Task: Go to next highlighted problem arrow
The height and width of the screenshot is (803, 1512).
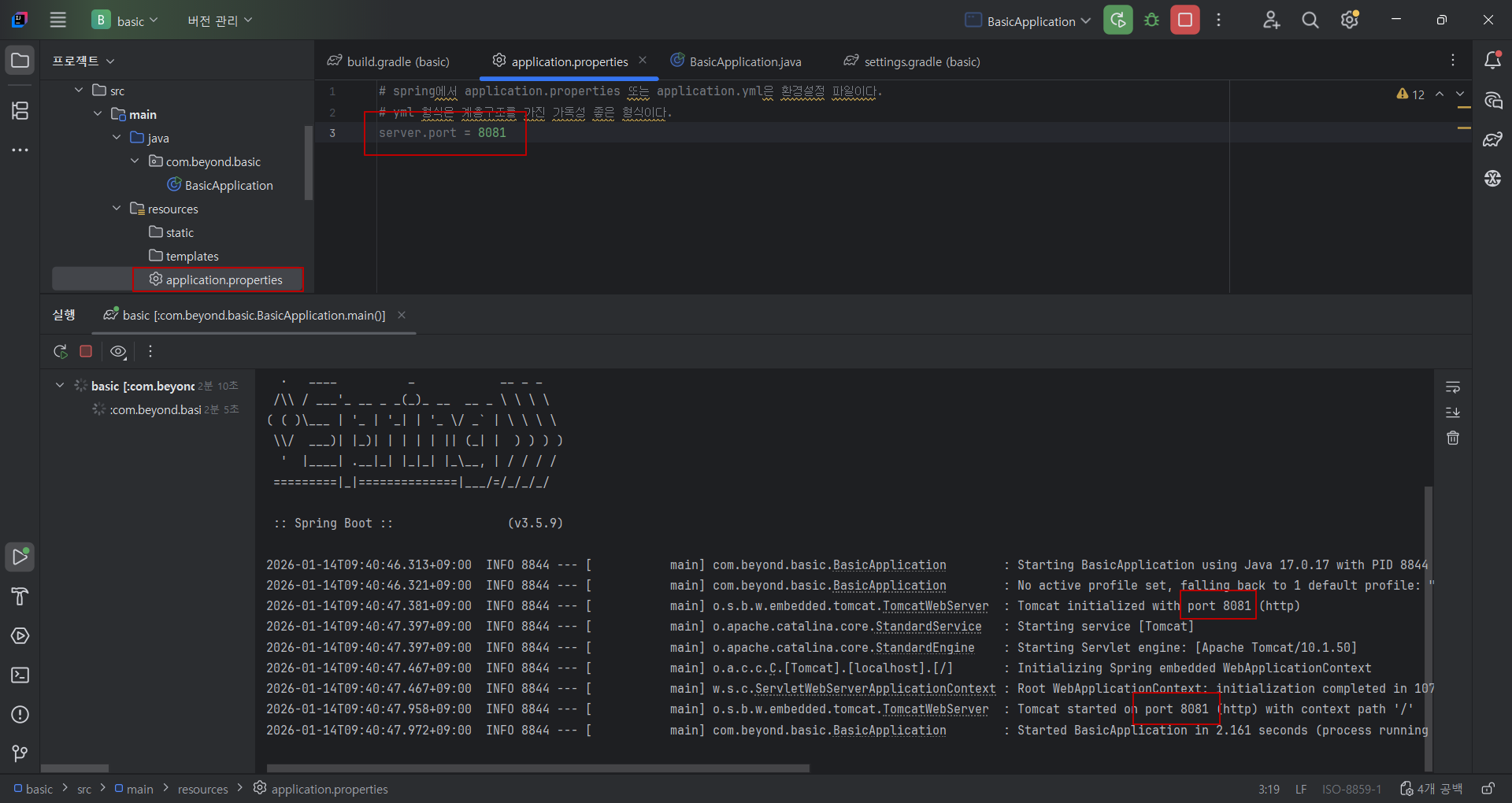Action: (x=1460, y=94)
